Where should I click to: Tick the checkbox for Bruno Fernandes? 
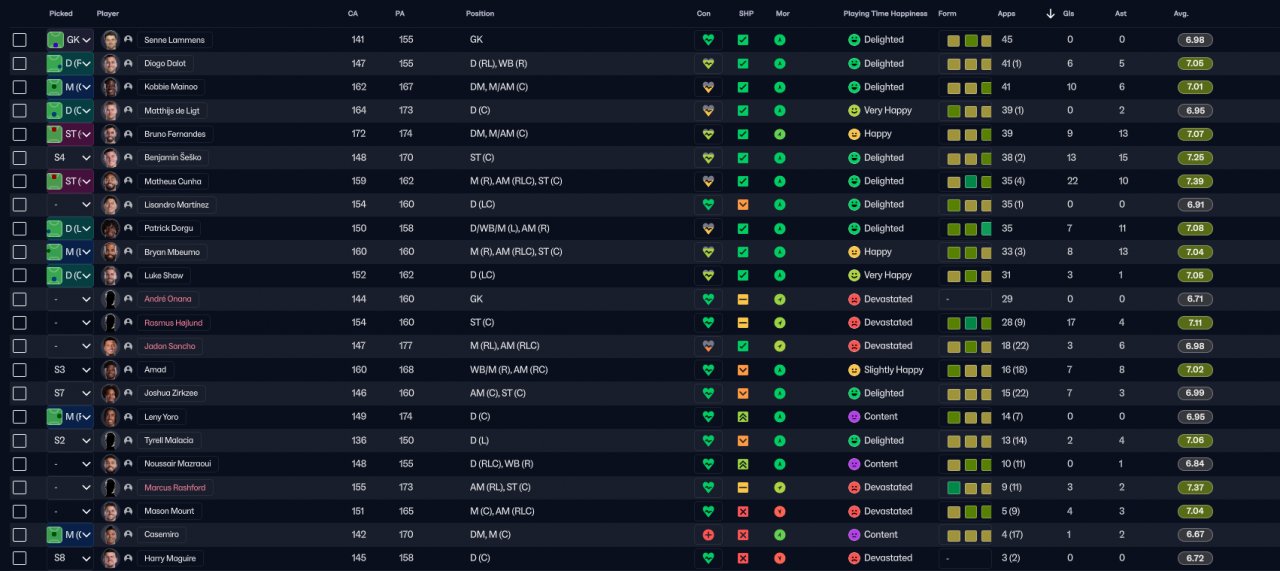pos(20,134)
